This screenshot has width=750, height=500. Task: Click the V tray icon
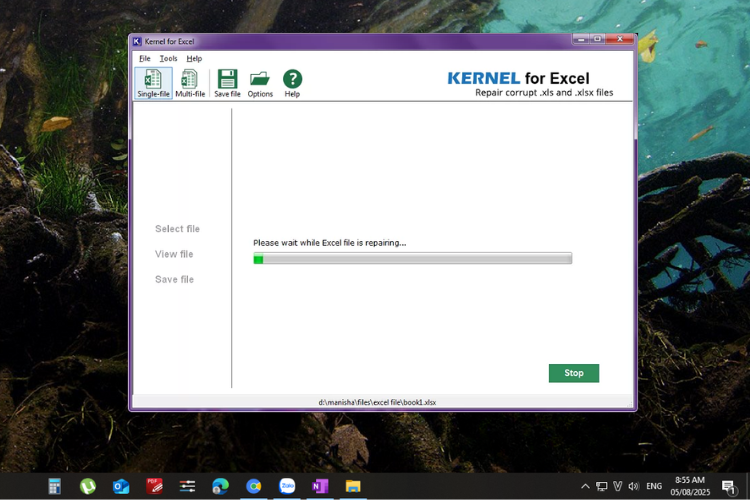618,487
